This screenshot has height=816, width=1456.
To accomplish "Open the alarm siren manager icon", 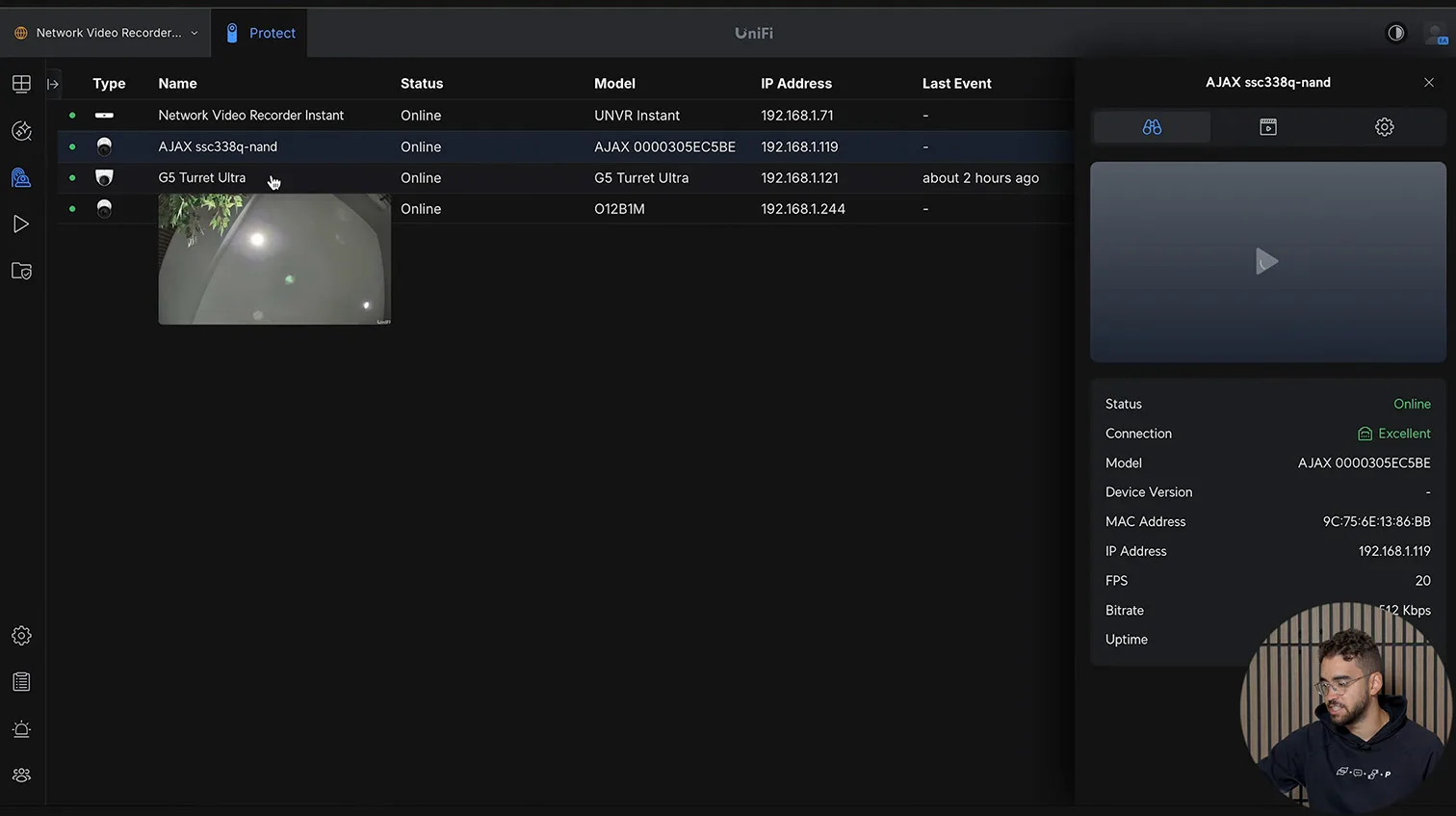I will (x=21, y=729).
